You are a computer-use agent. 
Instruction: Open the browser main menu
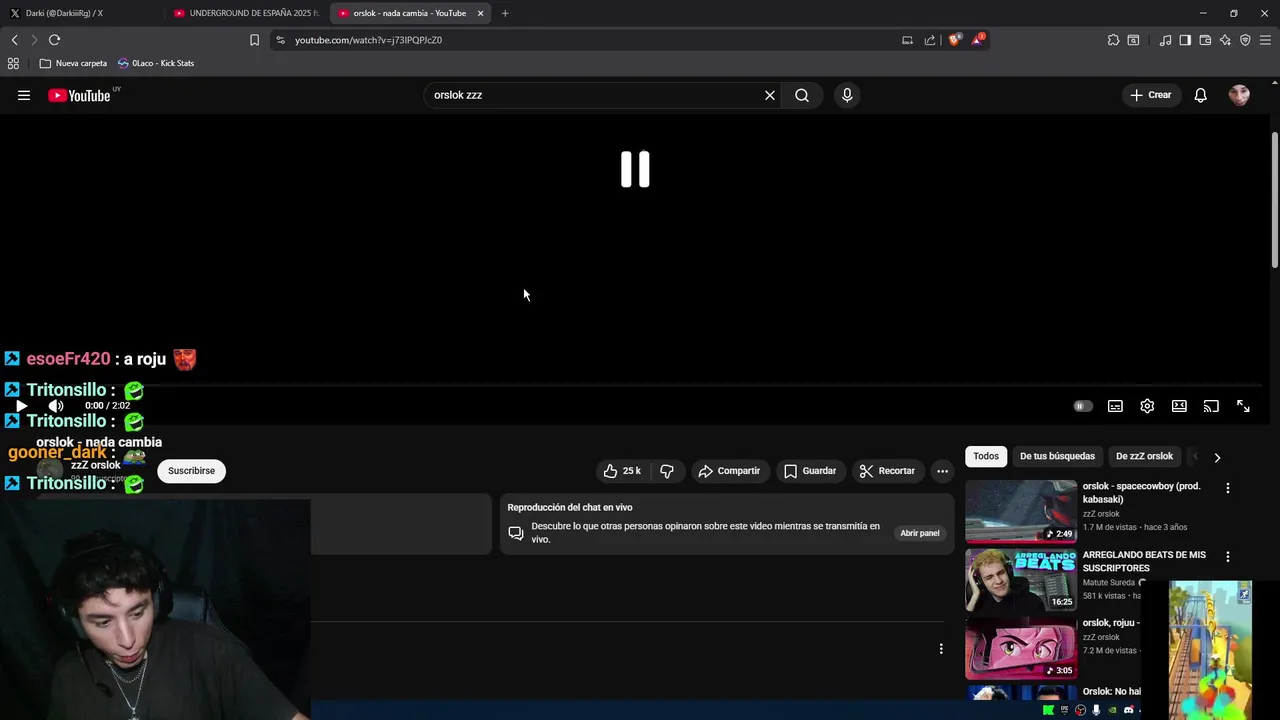pyautogui.click(x=1265, y=40)
